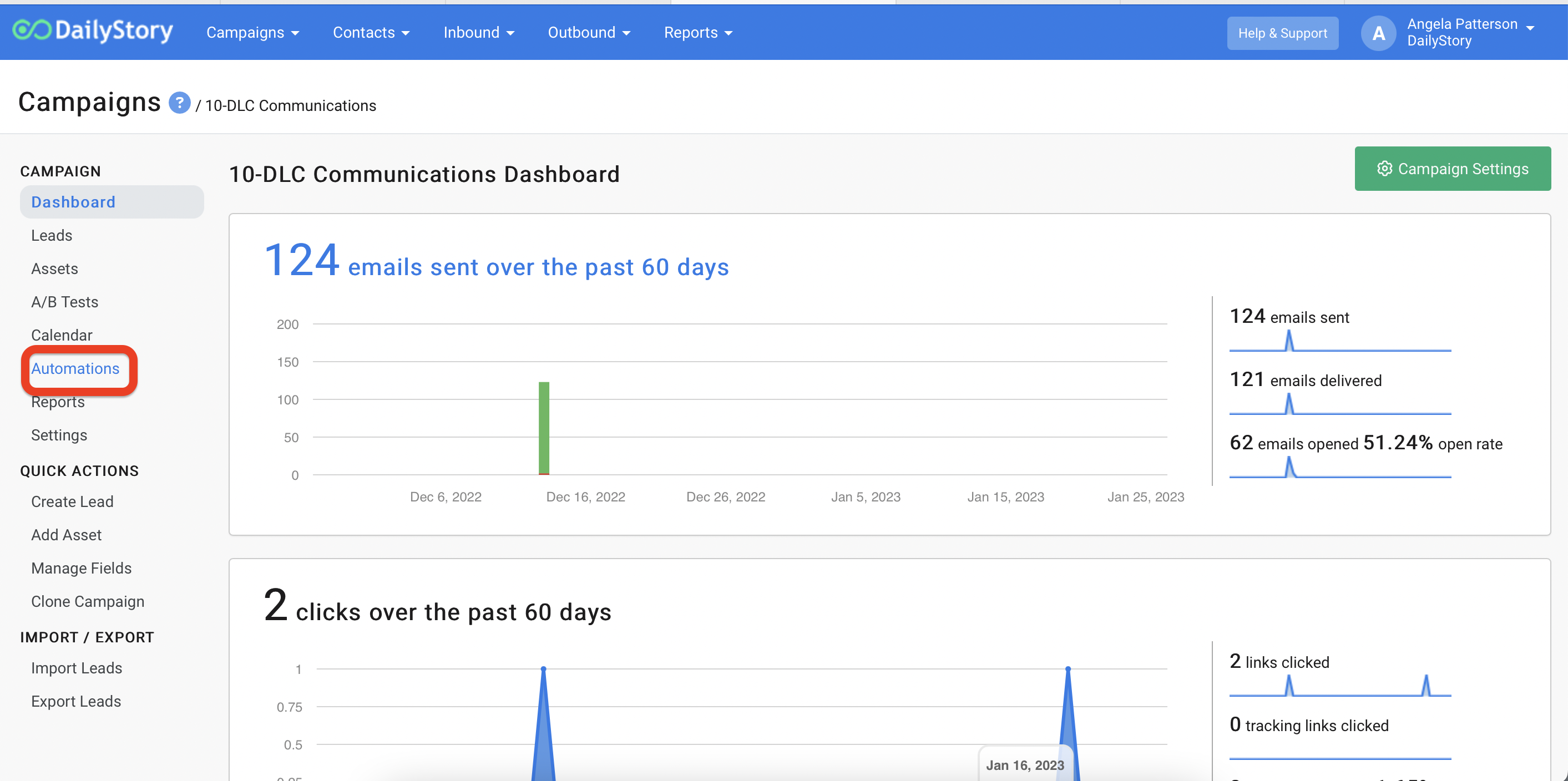This screenshot has width=1568, height=781.
Task: Click the emails sent sparkline chart
Action: [1340, 342]
